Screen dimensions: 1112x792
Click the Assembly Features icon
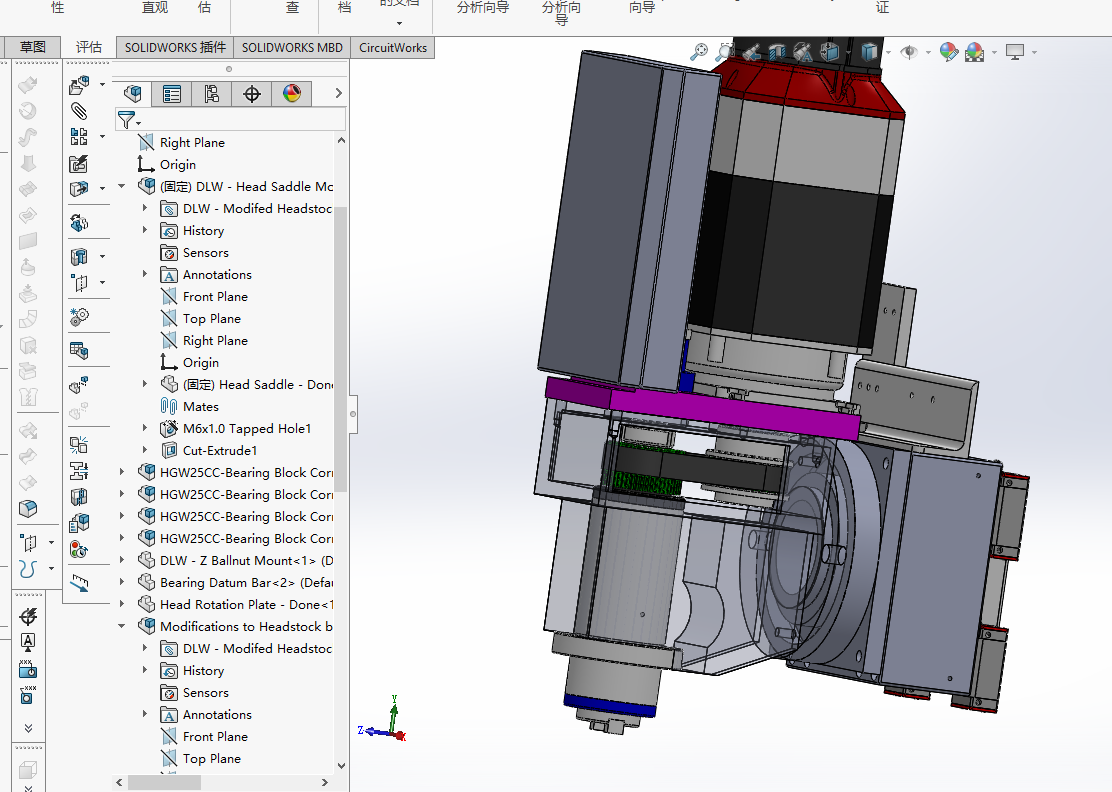coord(79,256)
